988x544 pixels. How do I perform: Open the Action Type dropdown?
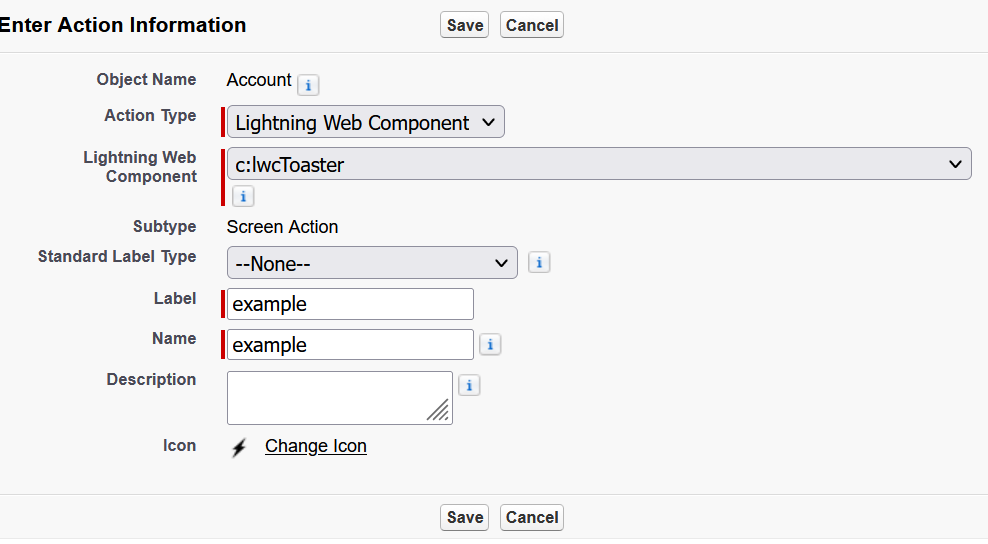pyautogui.click(x=365, y=122)
